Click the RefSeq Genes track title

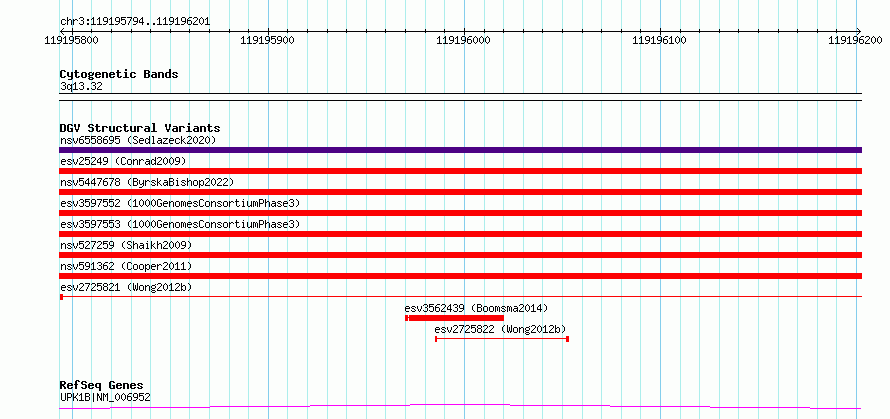(x=101, y=386)
